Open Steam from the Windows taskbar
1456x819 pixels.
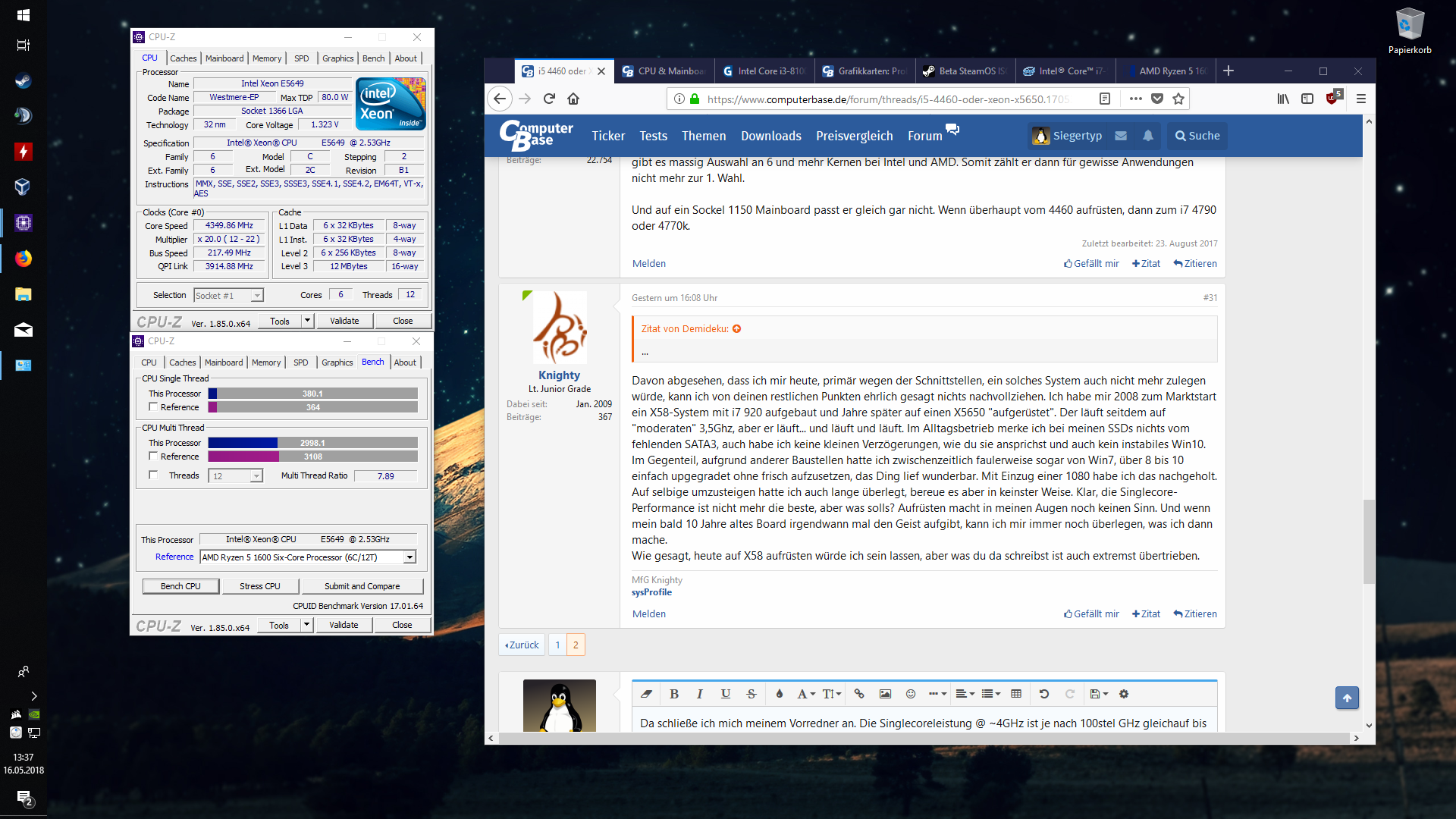click(x=23, y=81)
